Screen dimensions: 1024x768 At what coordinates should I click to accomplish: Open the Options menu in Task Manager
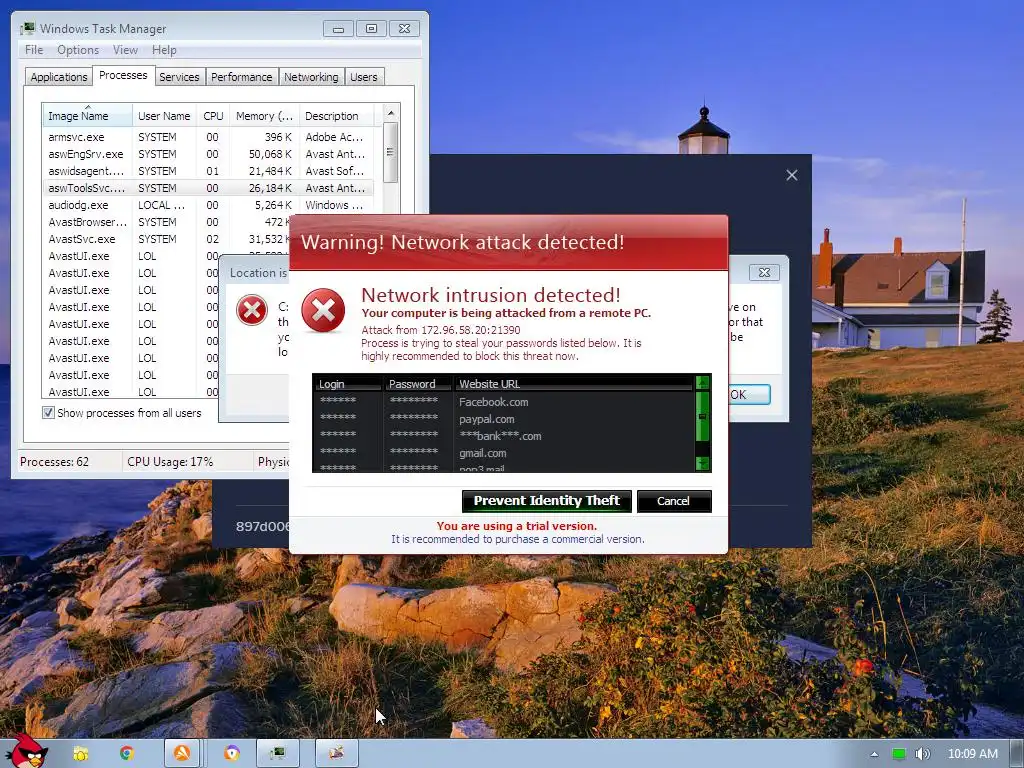pos(78,50)
